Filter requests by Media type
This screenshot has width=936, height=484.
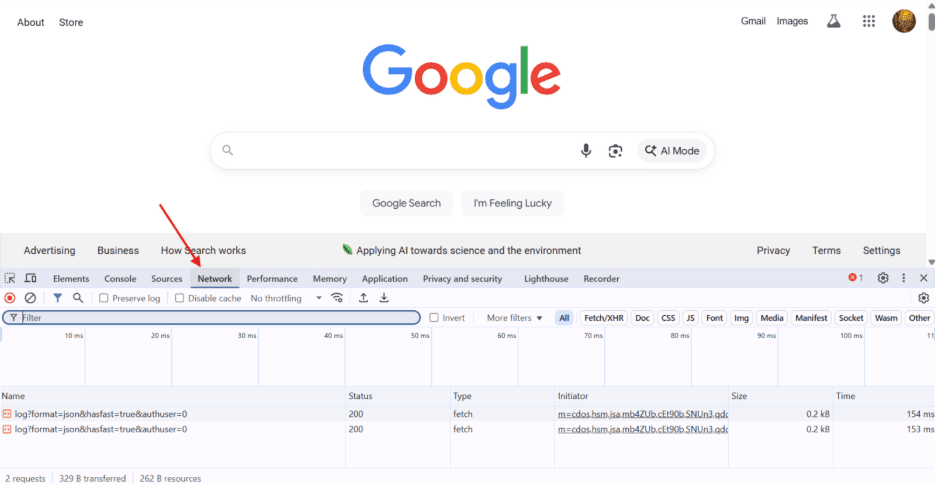[772, 318]
